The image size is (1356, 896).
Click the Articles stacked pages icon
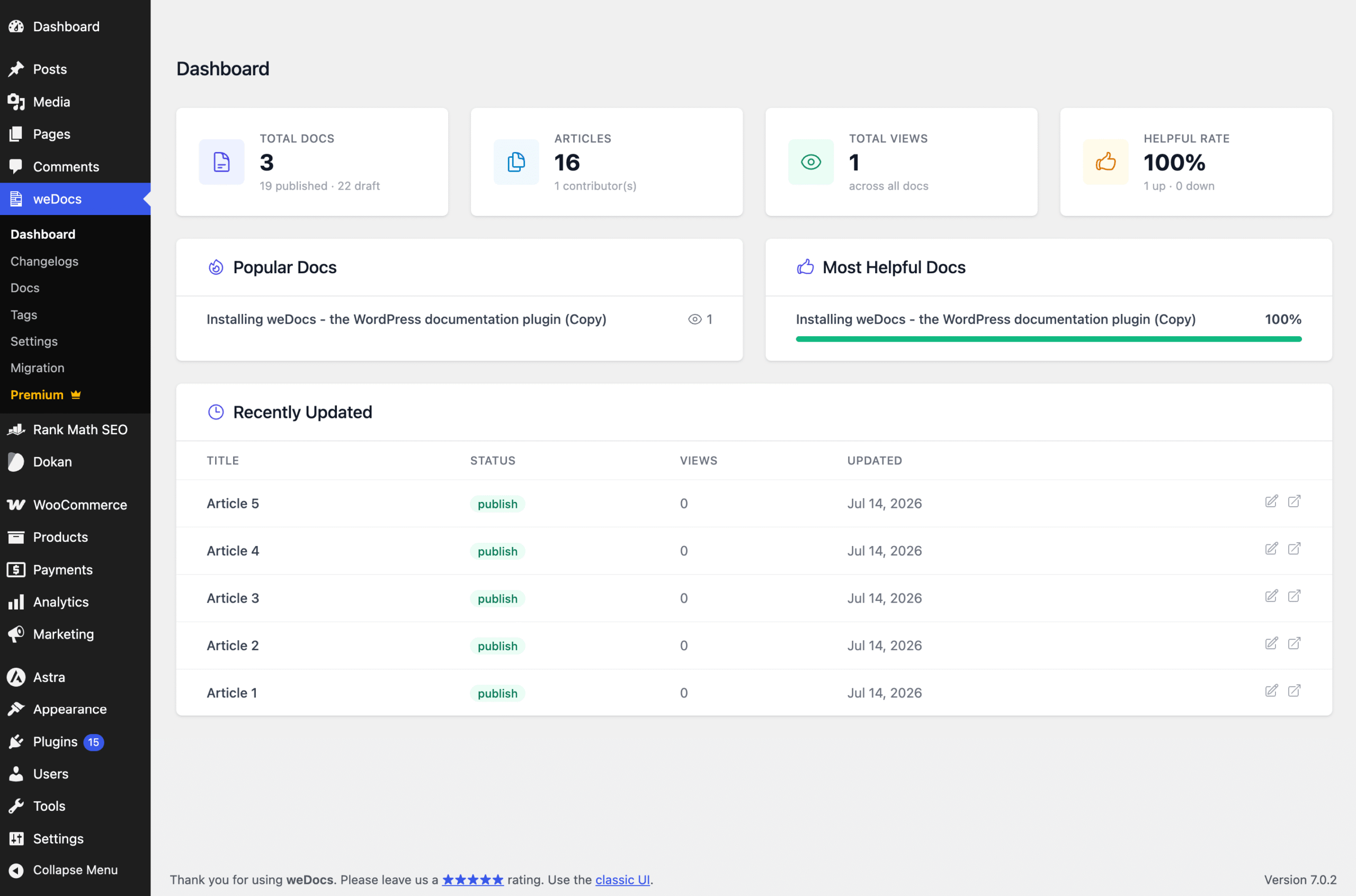[516, 162]
